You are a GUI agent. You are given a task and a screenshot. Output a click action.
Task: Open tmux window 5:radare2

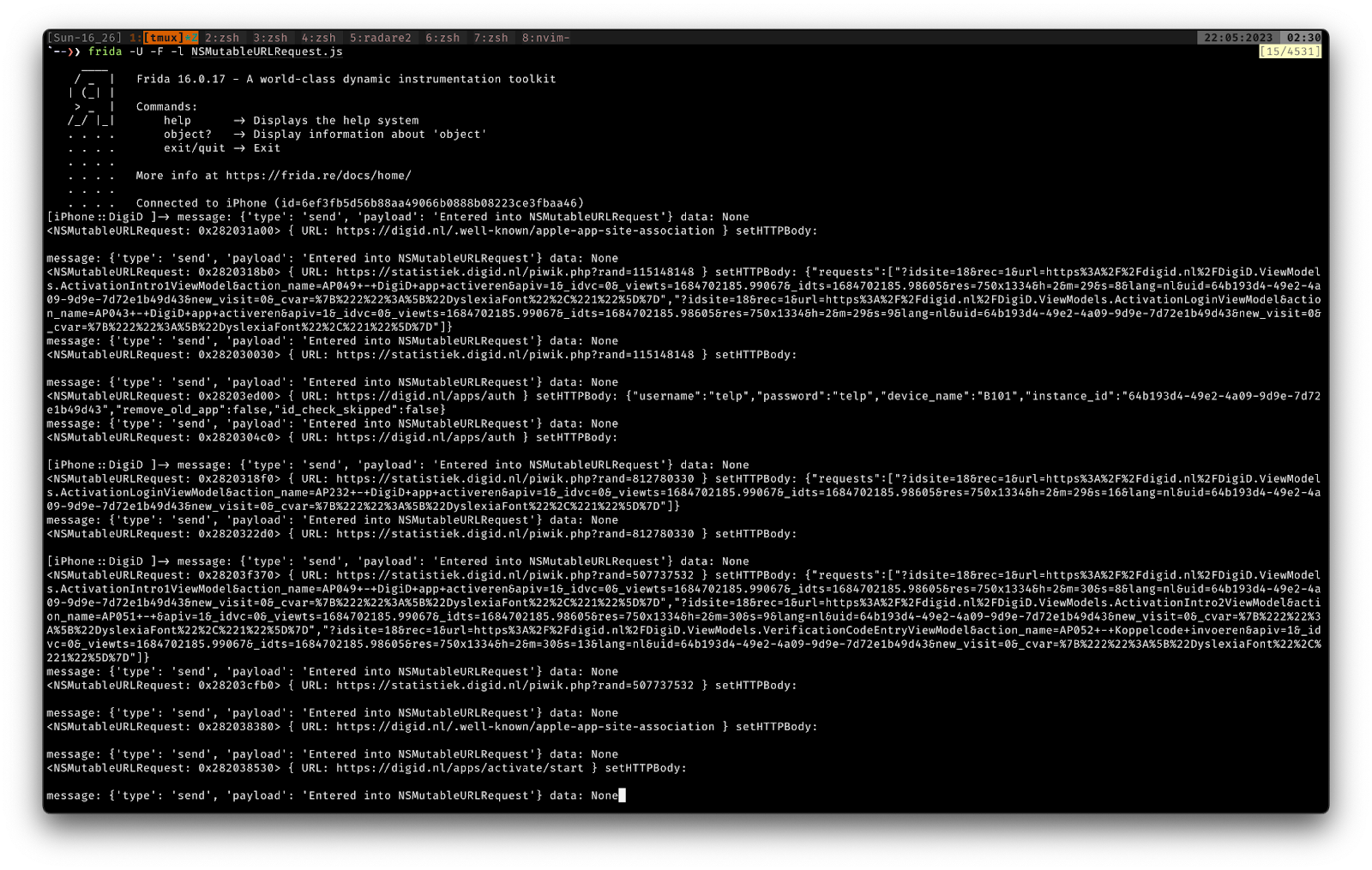[x=381, y=38]
